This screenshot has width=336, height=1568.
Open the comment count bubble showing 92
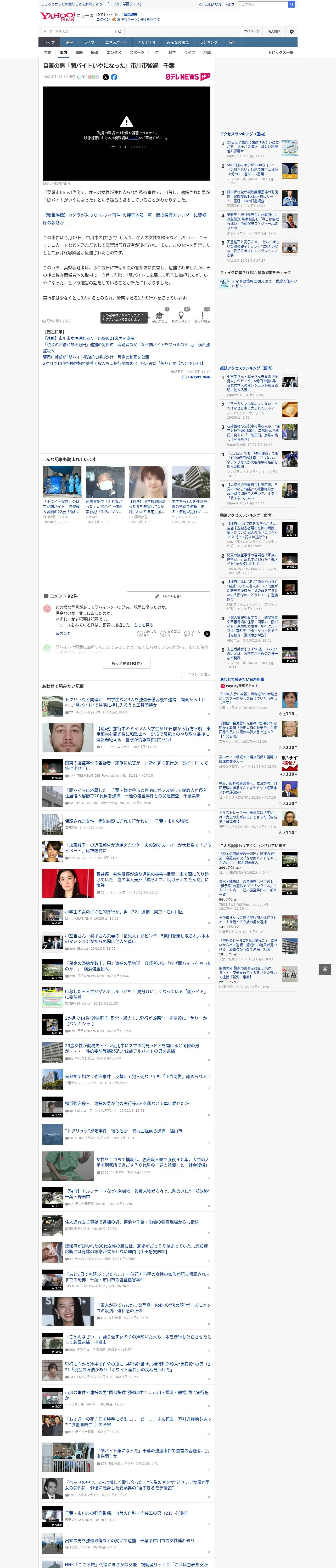coord(82,77)
